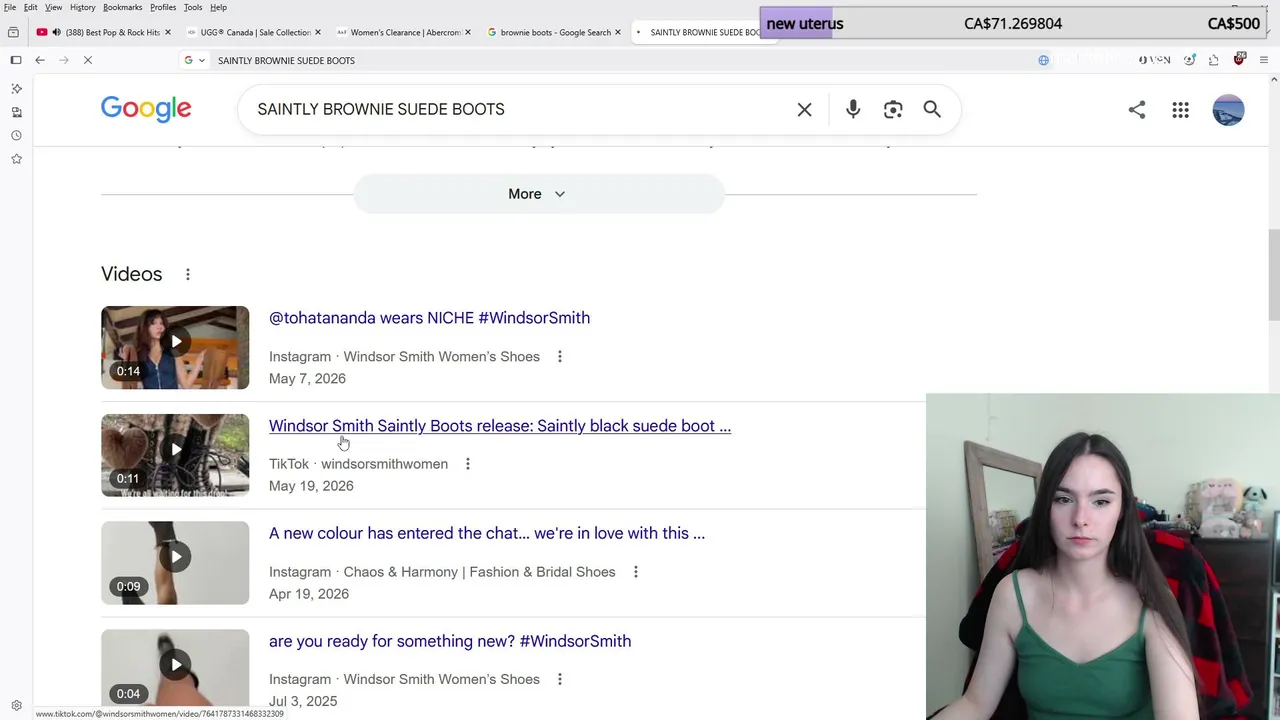1280x720 pixels.
Task: Click the globe translate icon in toolbar
Action: coord(1043,60)
